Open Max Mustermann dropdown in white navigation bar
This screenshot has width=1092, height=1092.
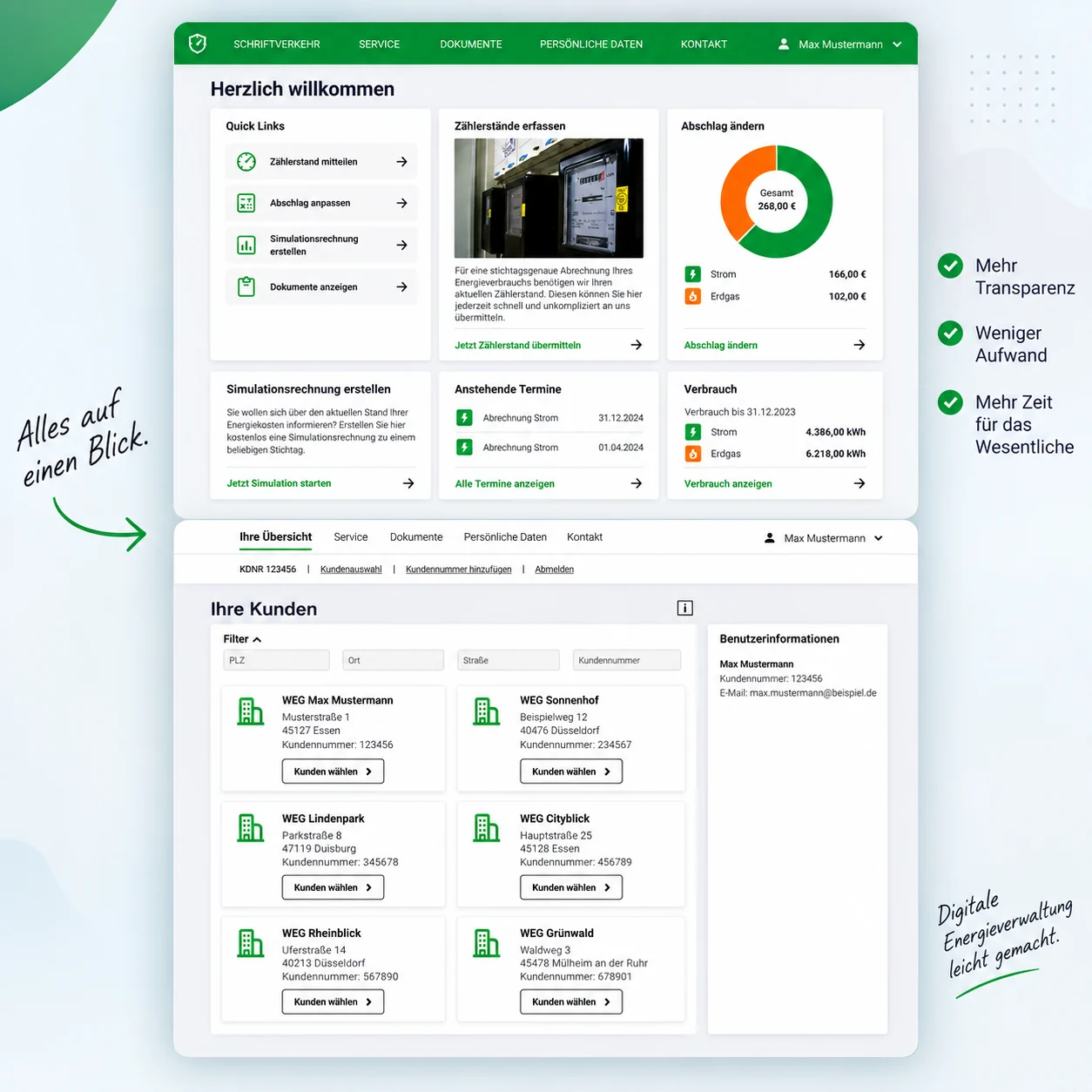click(824, 538)
